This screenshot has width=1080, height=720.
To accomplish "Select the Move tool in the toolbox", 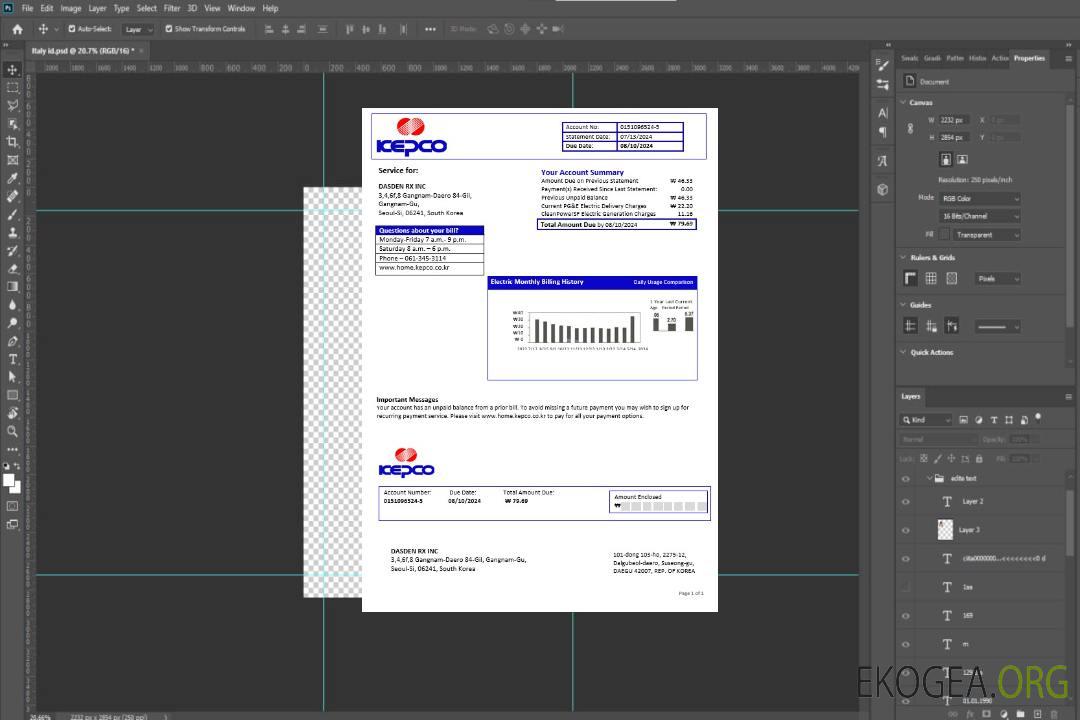I will click(x=12, y=70).
